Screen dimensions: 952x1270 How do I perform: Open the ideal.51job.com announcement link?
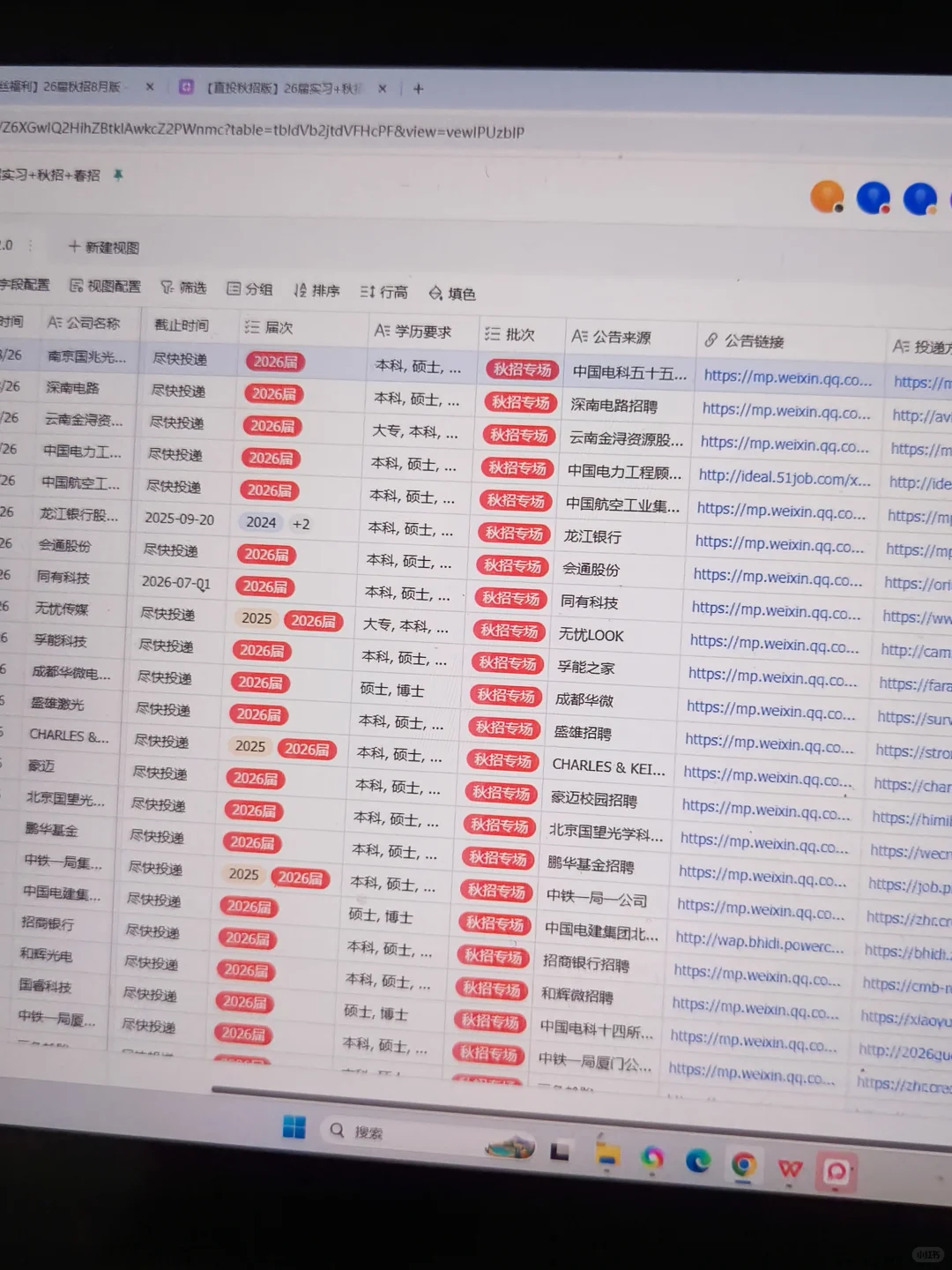[x=785, y=478]
